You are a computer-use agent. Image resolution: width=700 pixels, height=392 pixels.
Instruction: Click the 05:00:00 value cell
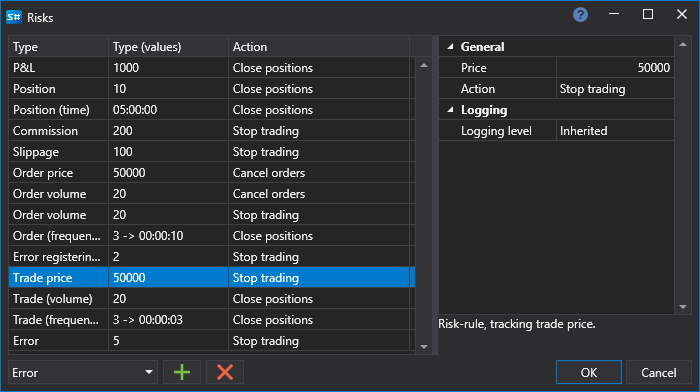point(168,110)
